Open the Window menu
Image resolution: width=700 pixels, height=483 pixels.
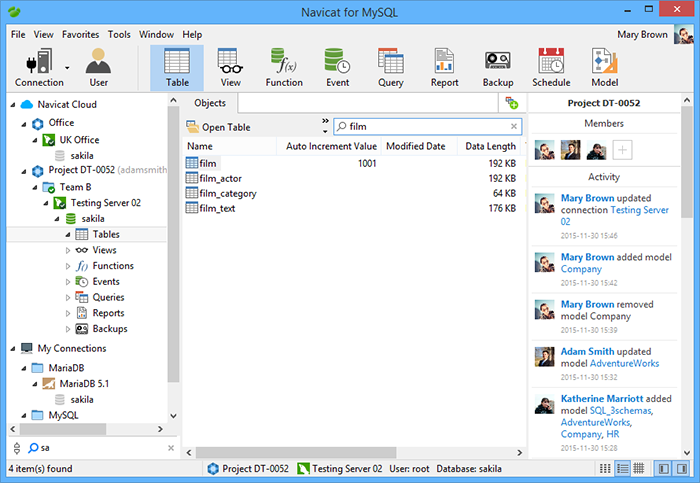point(156,34)
